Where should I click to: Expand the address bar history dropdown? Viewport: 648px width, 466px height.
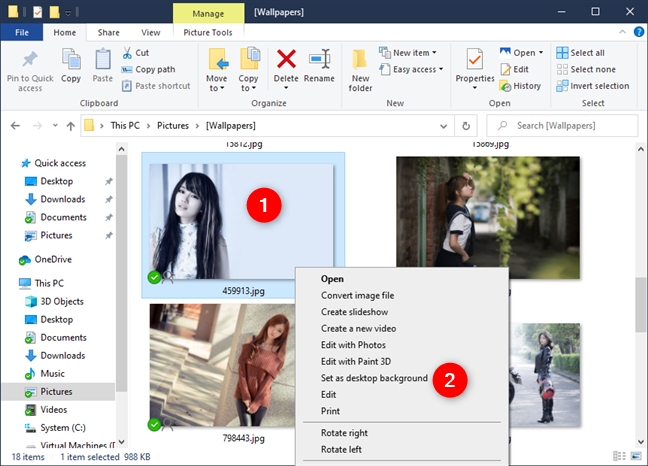tap(443, 126)
